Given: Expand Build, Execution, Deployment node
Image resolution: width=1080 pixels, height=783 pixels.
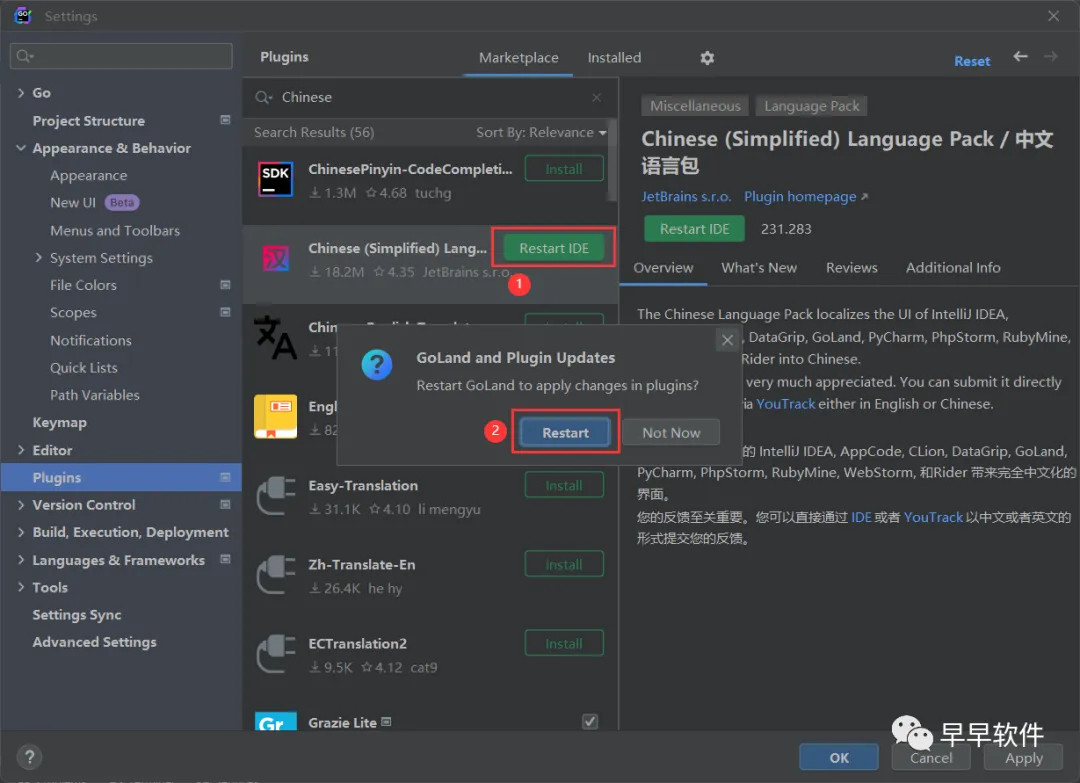Looking at the screenshot, I should coord(21,532).
